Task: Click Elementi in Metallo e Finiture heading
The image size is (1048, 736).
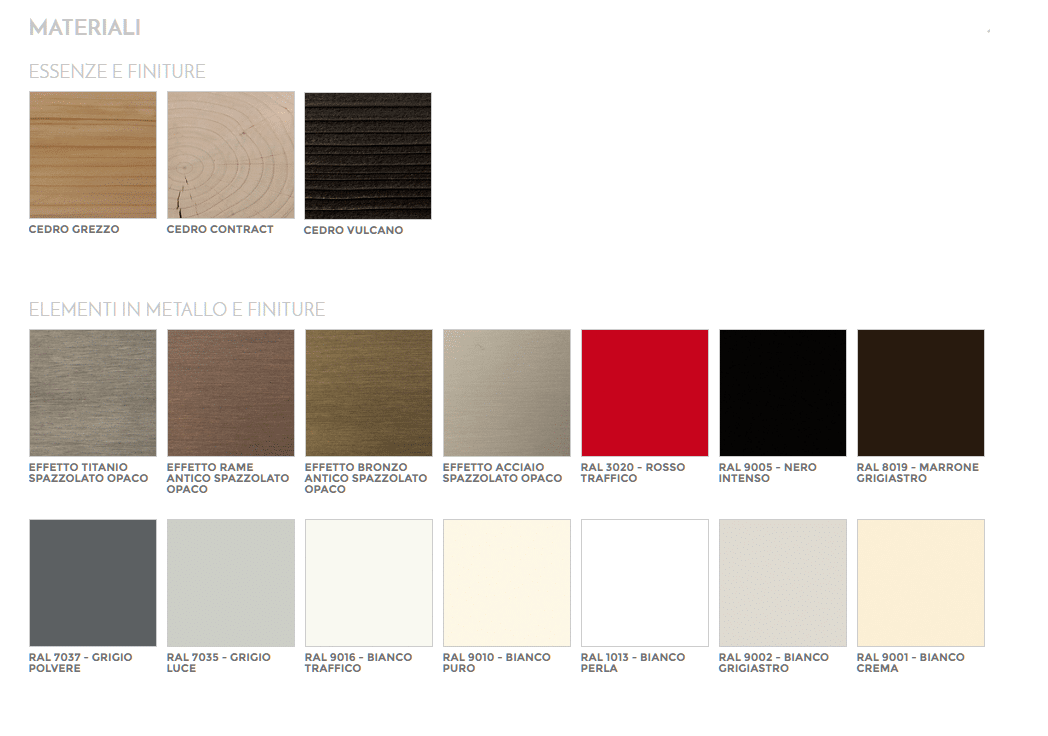Action: [x=177, y=310]
